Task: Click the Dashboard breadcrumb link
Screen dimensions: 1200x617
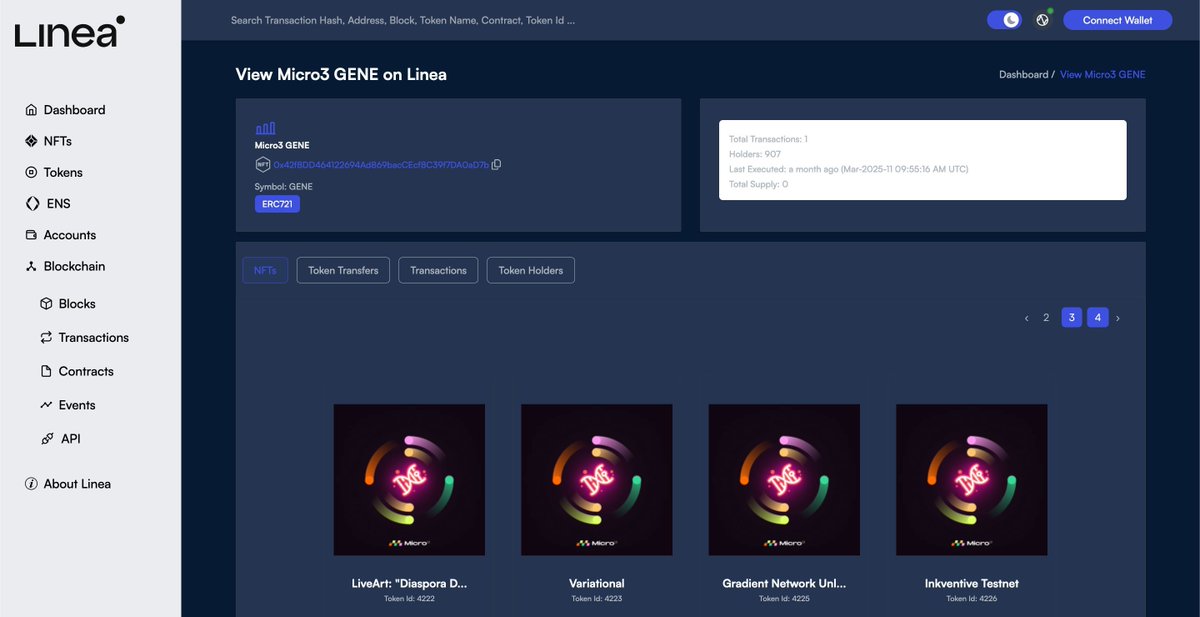Action: tap(1023, 75)
